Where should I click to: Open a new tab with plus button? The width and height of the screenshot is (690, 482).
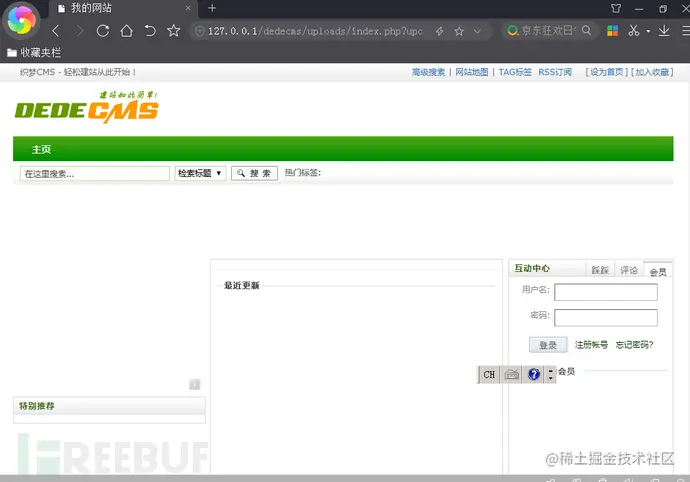click(x=212, y=8)
